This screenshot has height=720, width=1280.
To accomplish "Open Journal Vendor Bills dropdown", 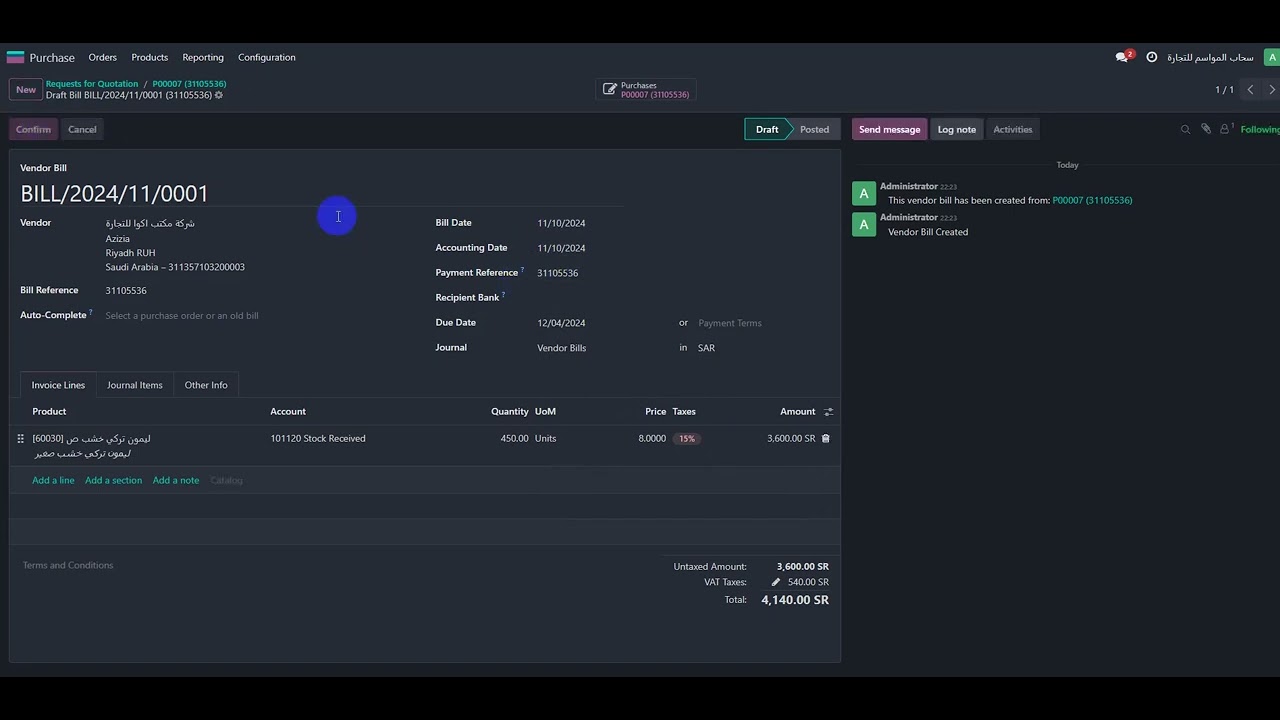I will pos(603,348).
